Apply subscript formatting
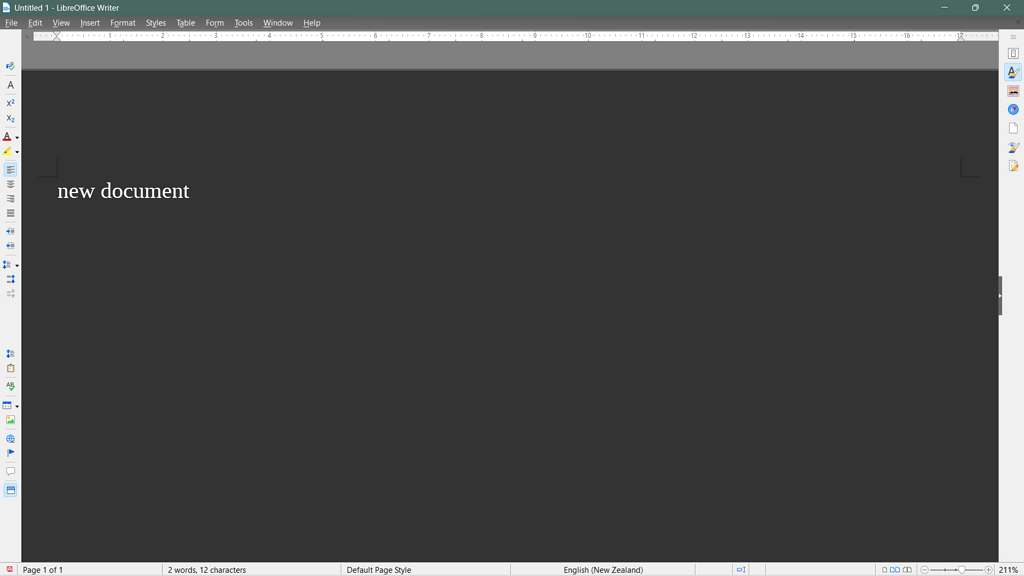The height and width of the screenshot is (576, 1024). [x=10, y=118]
